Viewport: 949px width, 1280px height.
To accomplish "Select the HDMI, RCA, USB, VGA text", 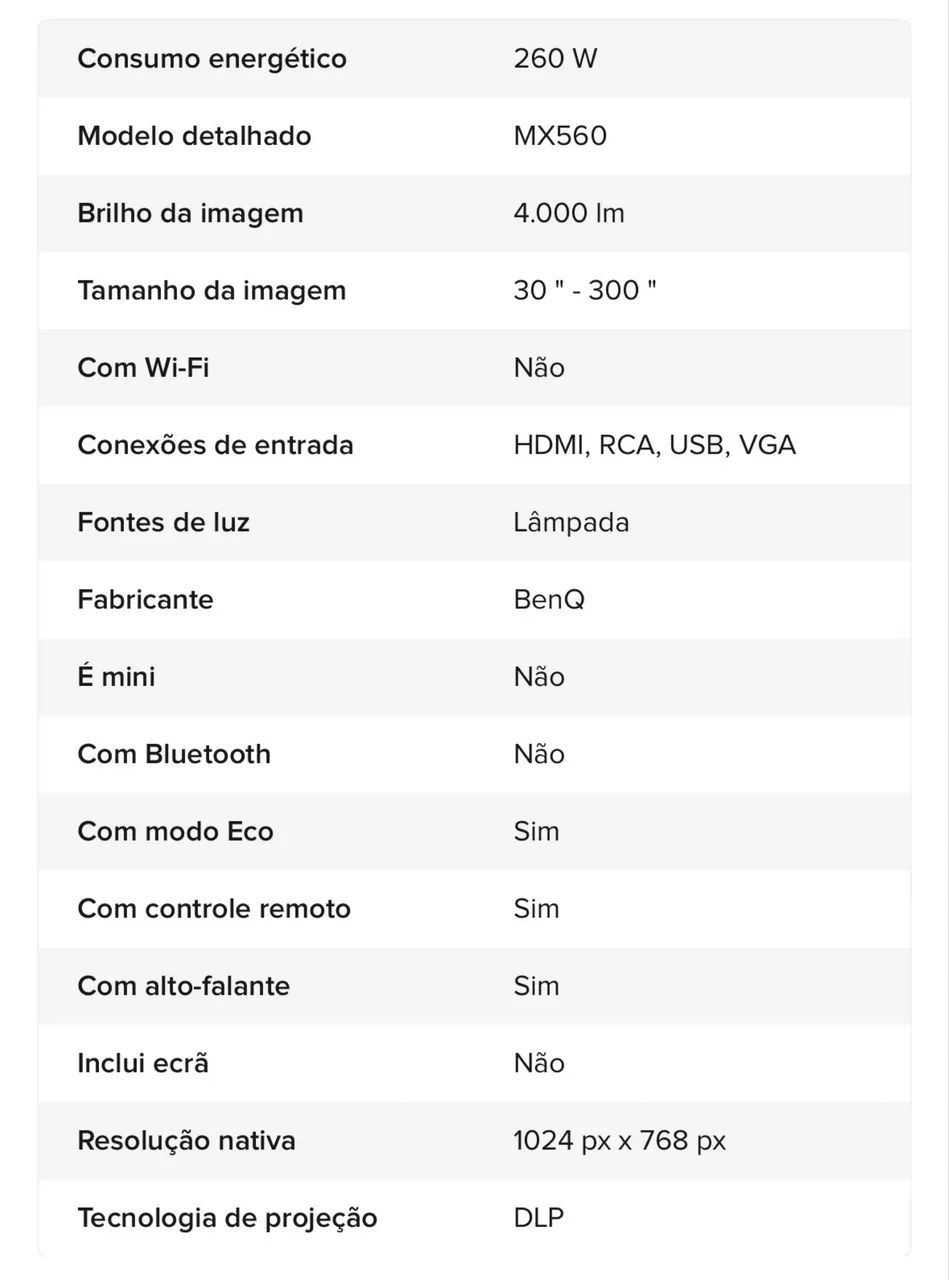I will coord(655,446).
